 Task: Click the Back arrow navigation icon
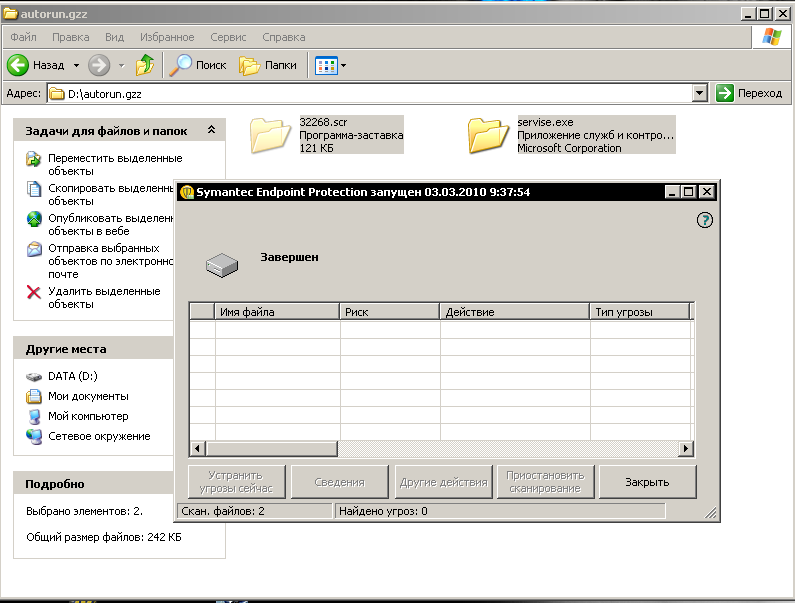click(18, 65)
